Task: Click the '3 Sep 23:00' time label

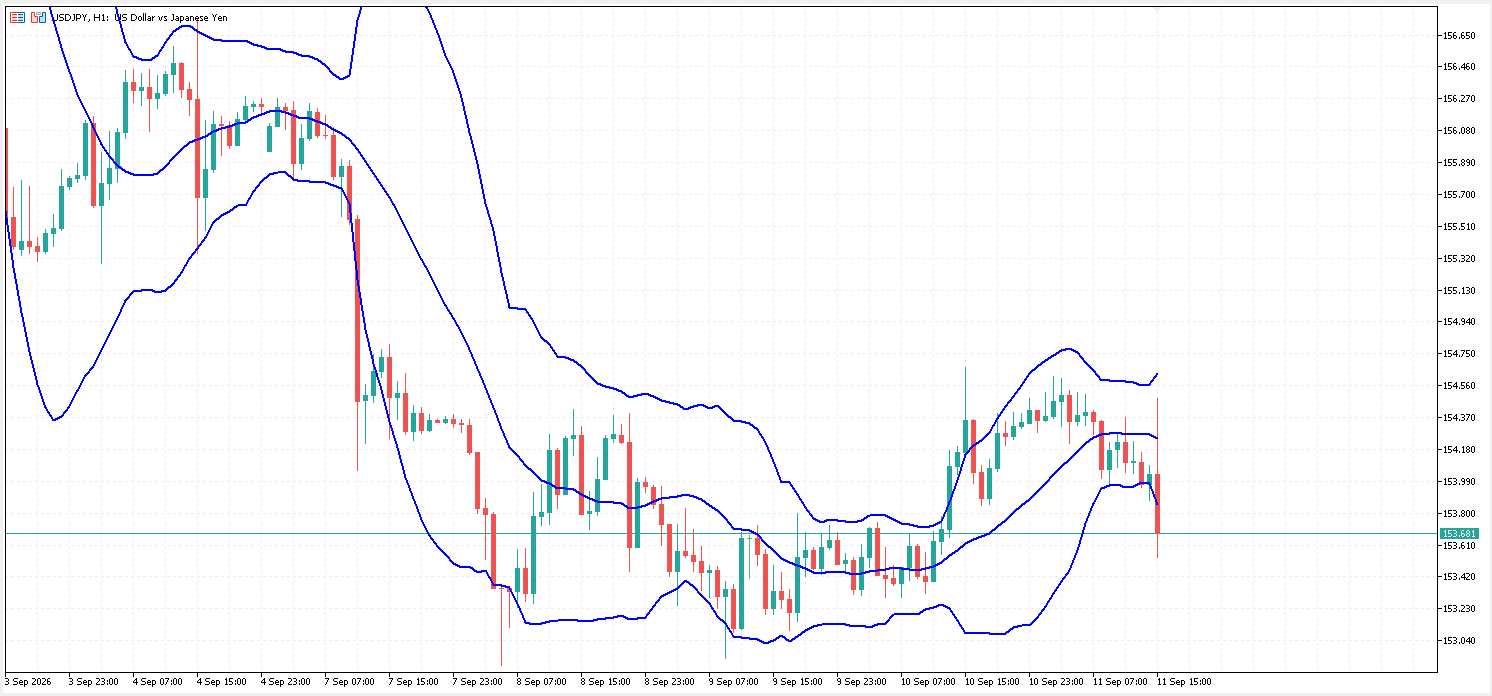Action: pyautogui.click(x=94, y=682)
